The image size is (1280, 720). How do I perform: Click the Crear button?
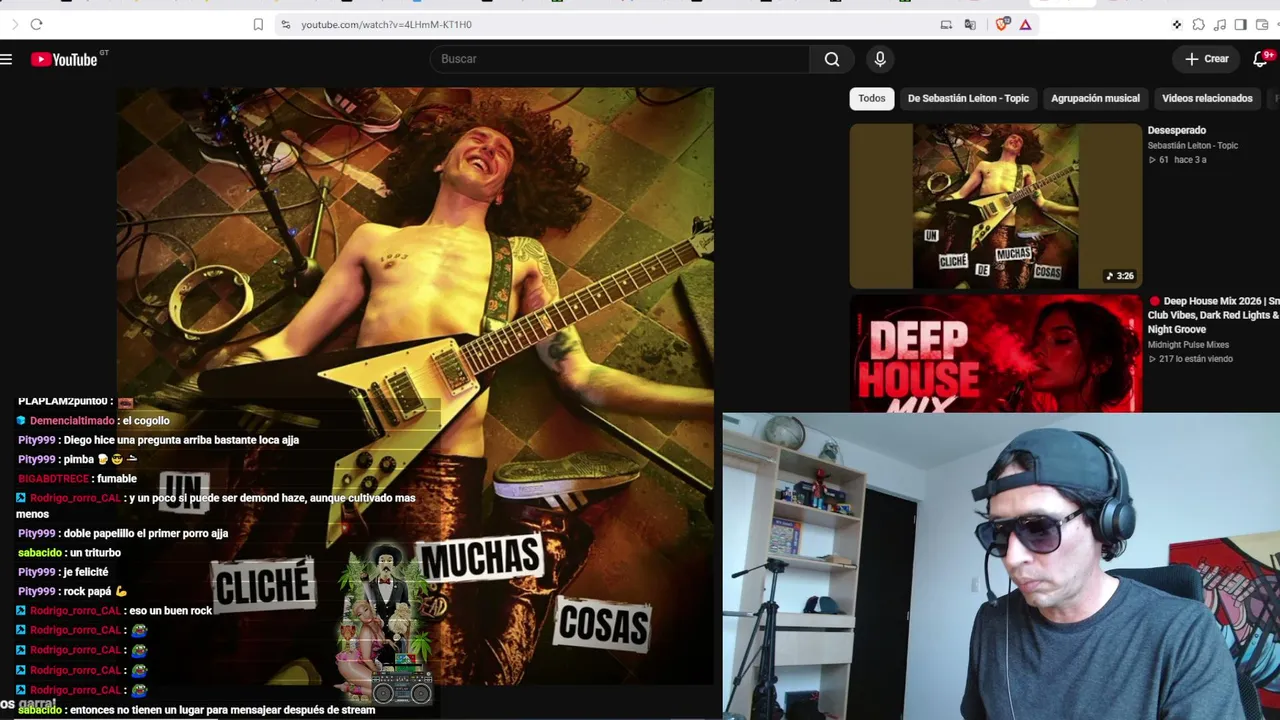(x=1207, y=59)
